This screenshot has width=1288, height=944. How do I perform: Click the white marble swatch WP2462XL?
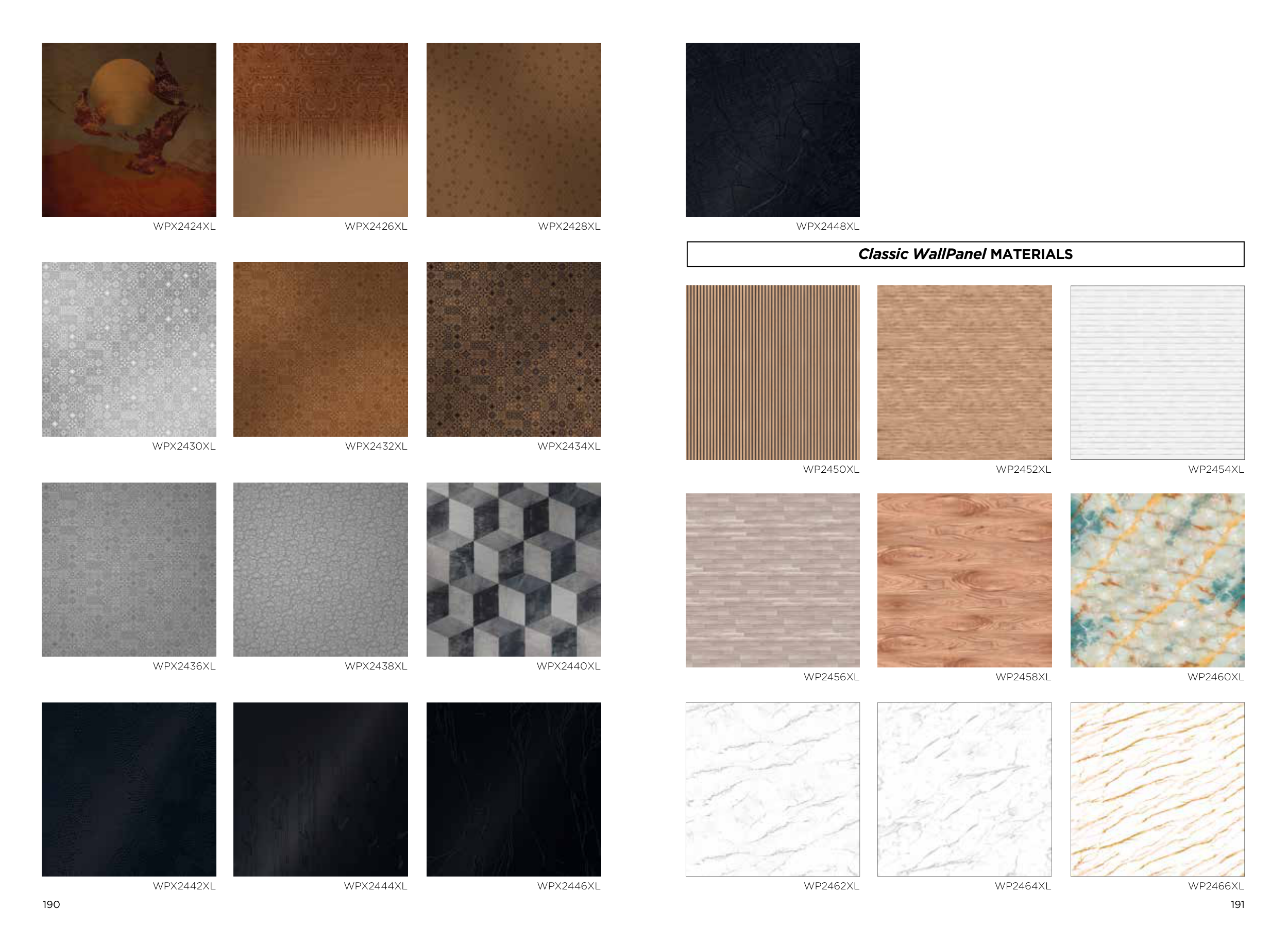(x=772, y=788)
